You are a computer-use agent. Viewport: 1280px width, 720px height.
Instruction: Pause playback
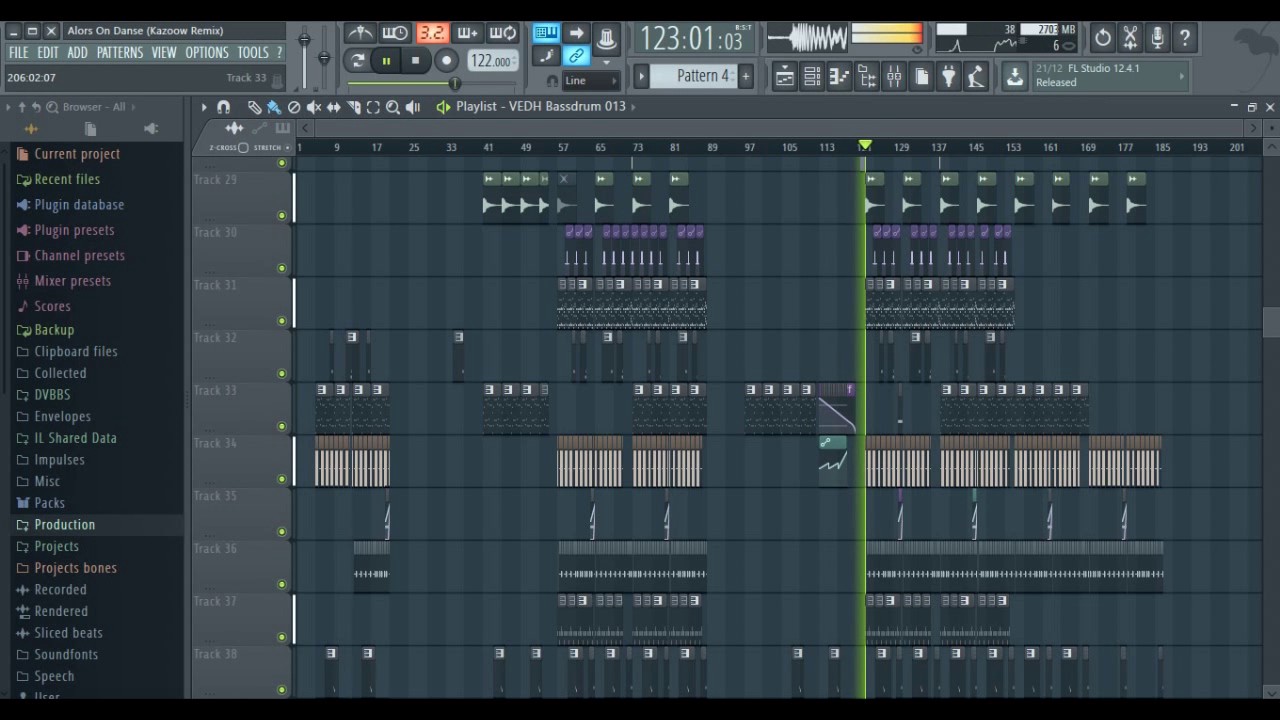[386, 61]
